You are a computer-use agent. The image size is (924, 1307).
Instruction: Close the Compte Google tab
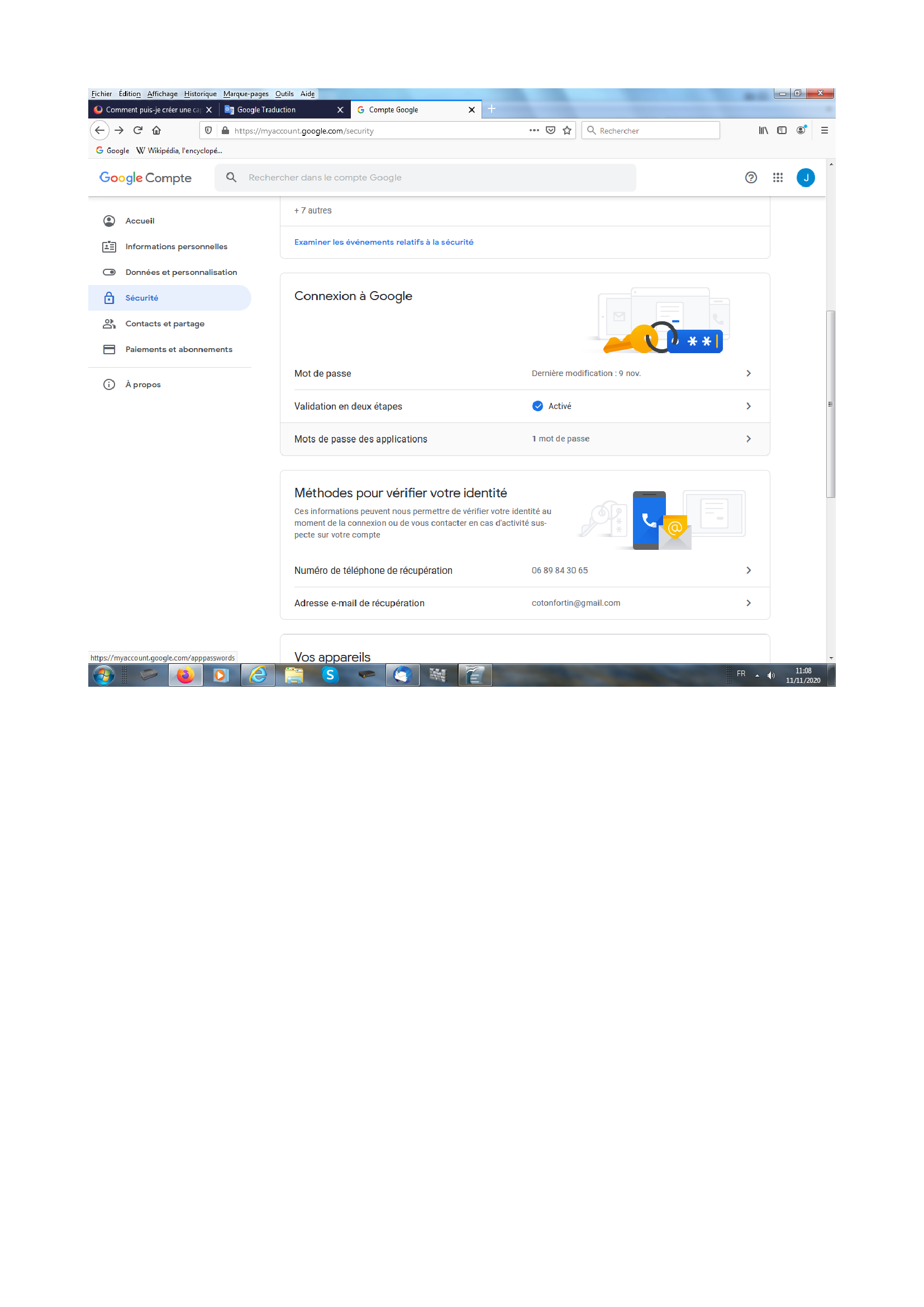tap(471, 110)
